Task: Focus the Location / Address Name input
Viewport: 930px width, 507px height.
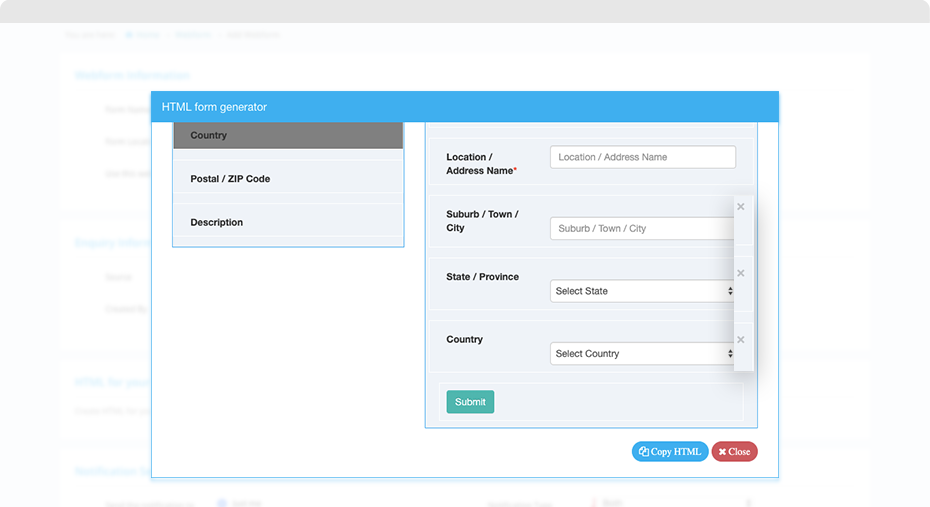Action: coord(643,157)
